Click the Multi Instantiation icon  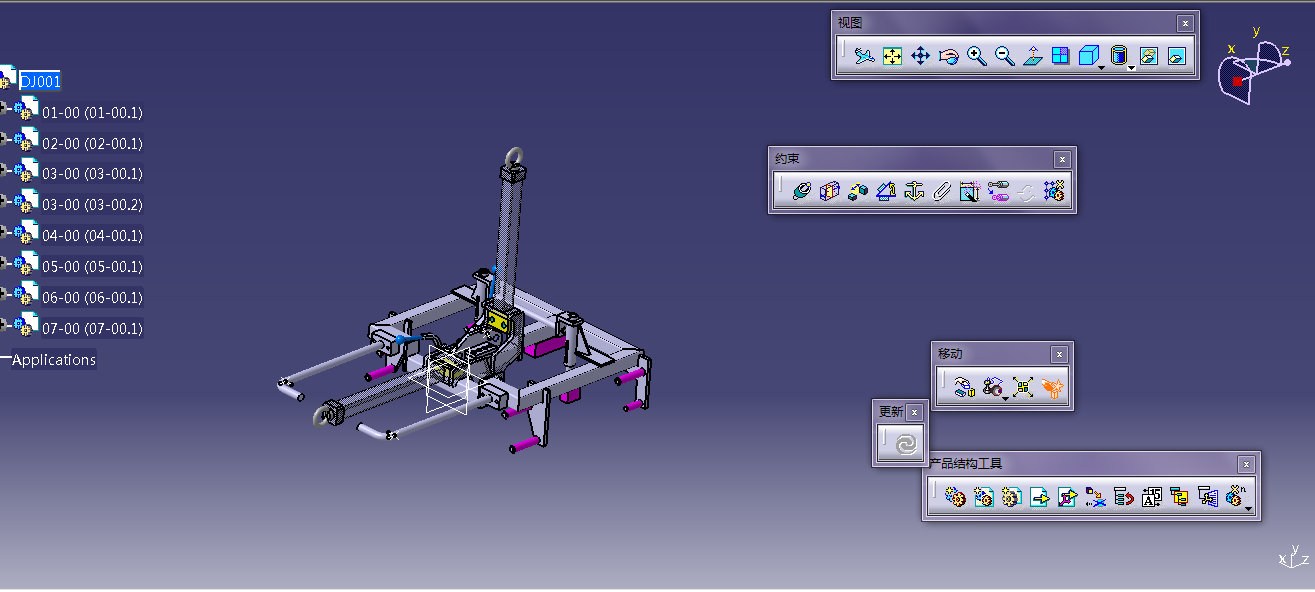click(x=1235, y=496)
